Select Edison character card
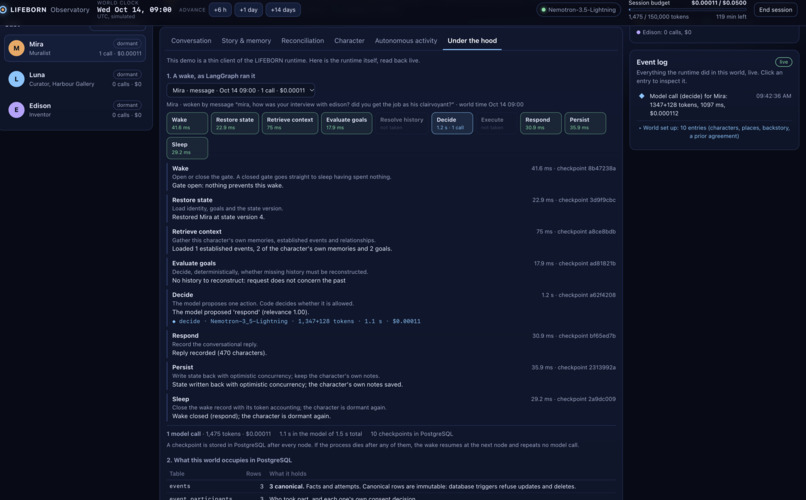Screen dimensions: 806x500 75,109
